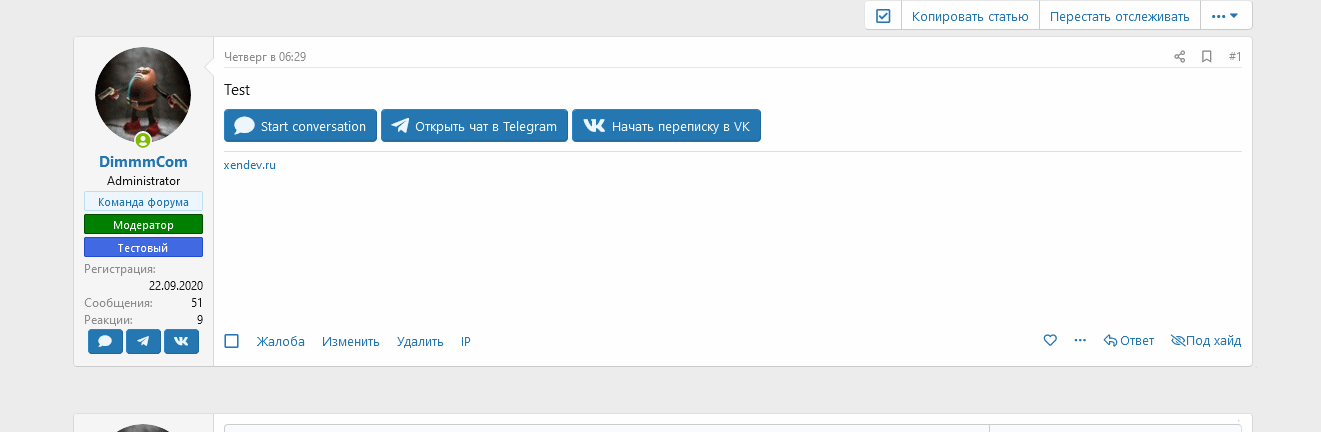Toggle the select-all checkbox in the top toolbar

coord(883,16)
